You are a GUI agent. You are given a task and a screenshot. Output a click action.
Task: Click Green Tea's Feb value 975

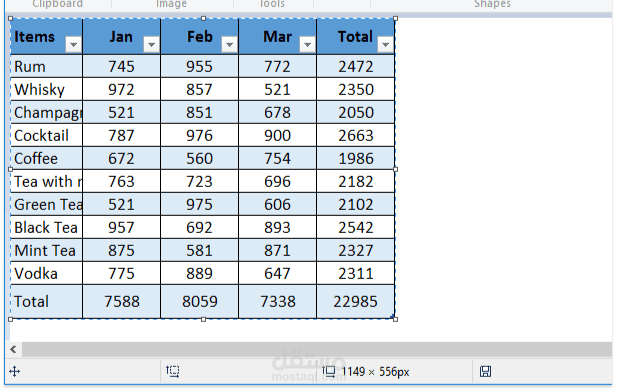coord(199,205)
